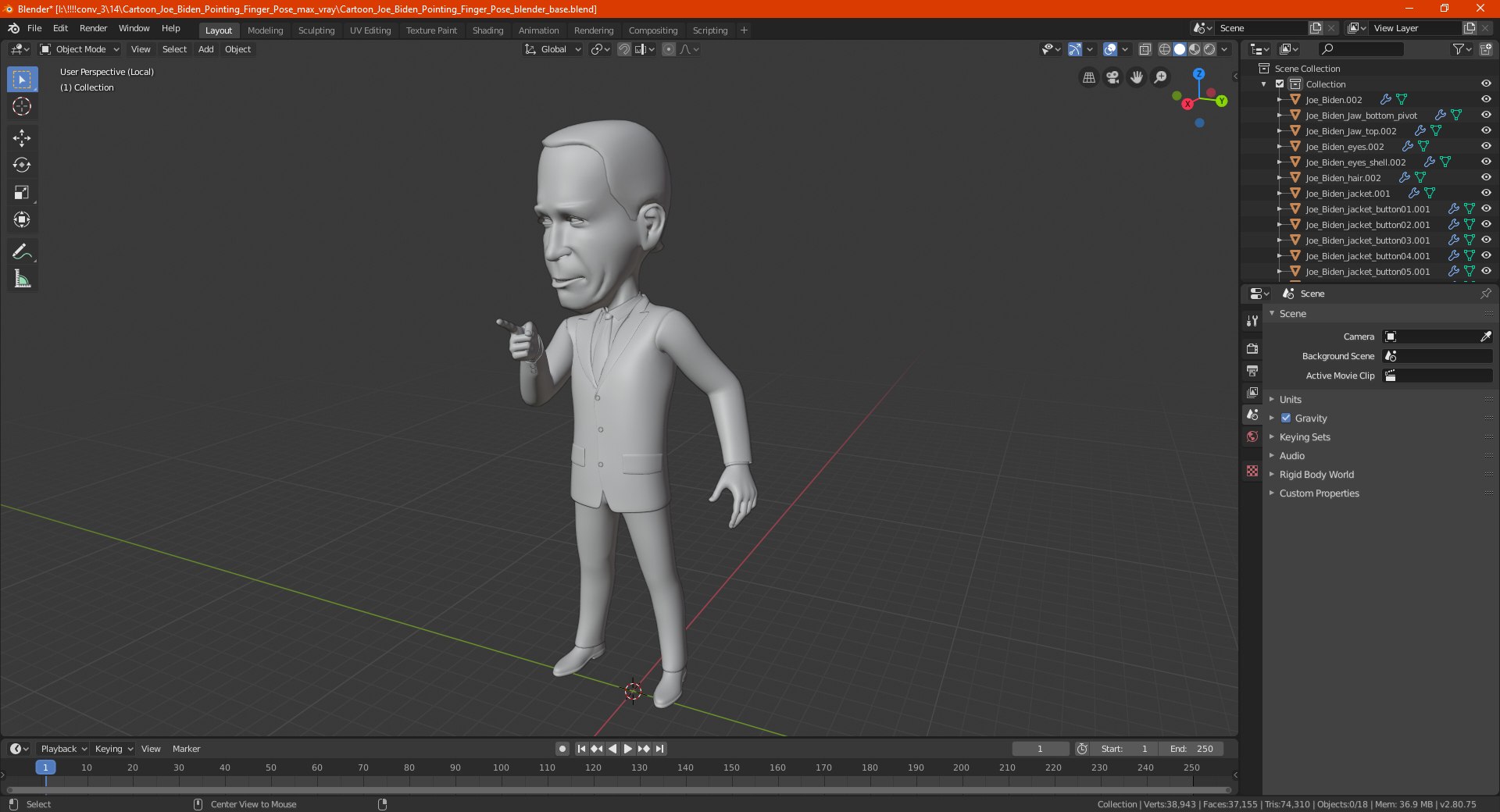The height and width of the screenshot is (812, 1500).
Task: Expand the Audio panel
Action: tap(1291, 455)
